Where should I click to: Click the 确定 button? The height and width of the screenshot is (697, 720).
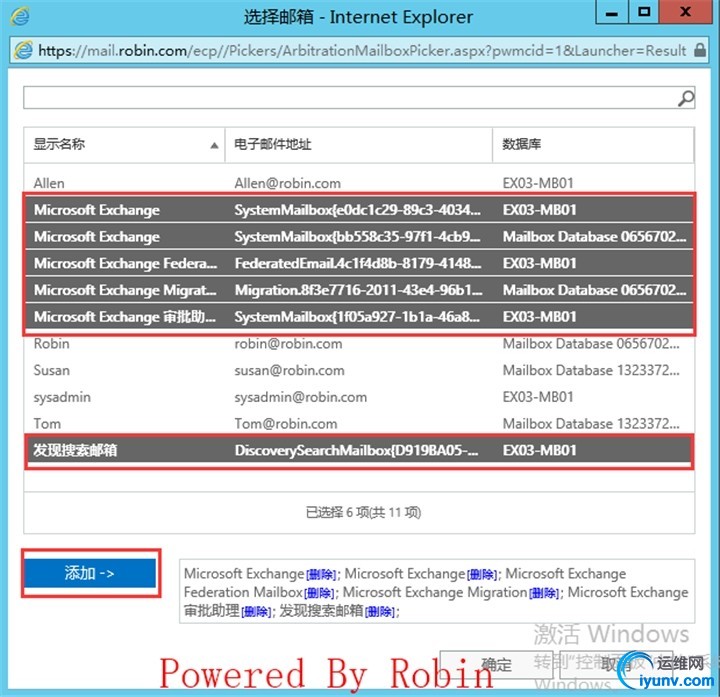pos(496,665)
